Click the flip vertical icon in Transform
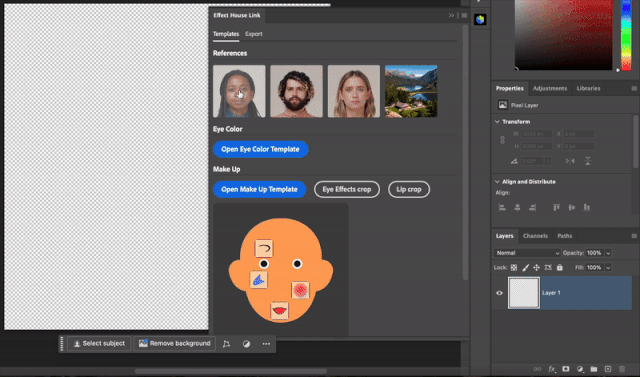Viewport: 640px width, 377px height. (587, 161)
